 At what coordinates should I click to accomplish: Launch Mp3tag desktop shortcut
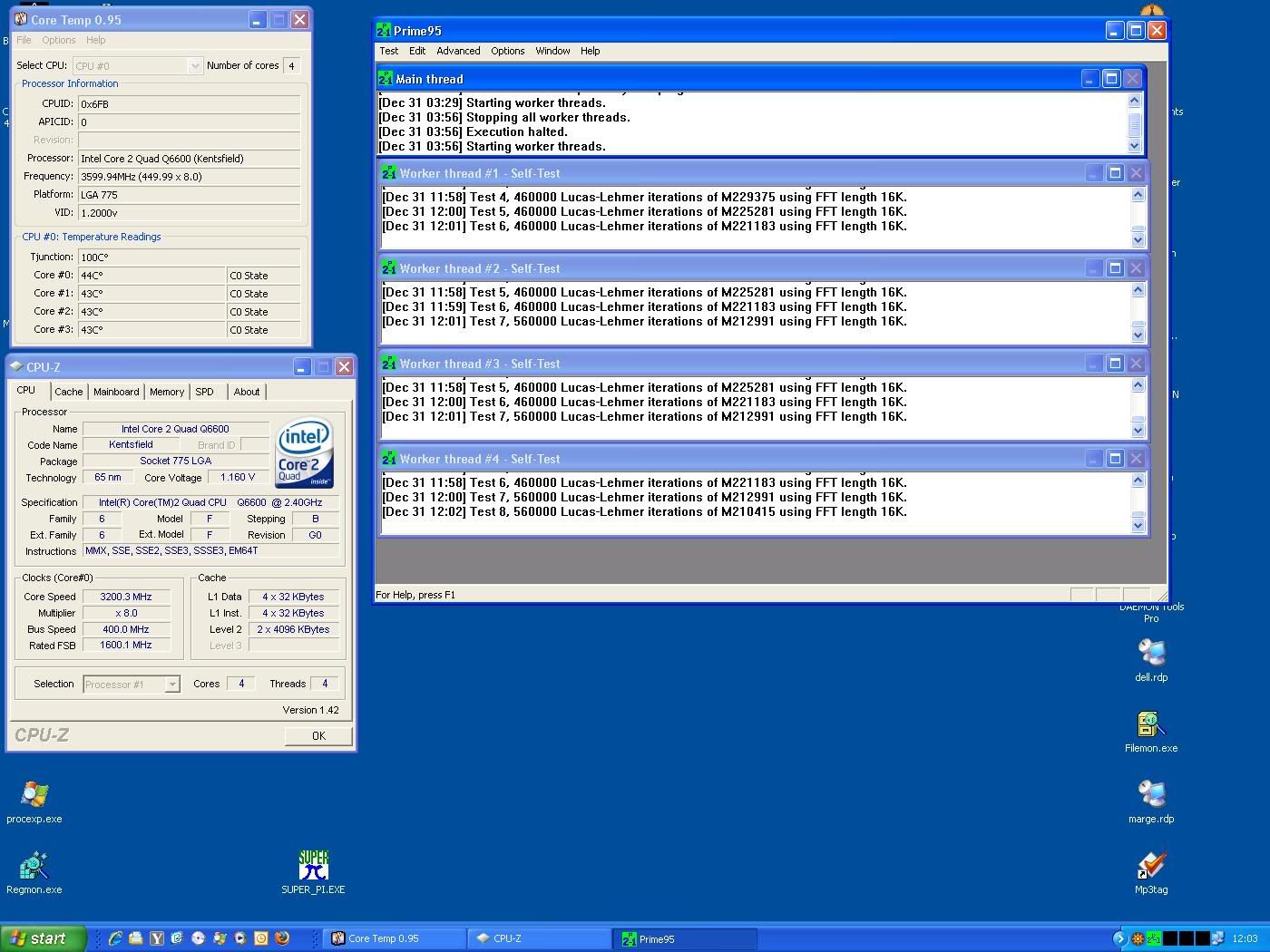[x=1151, y=873]
